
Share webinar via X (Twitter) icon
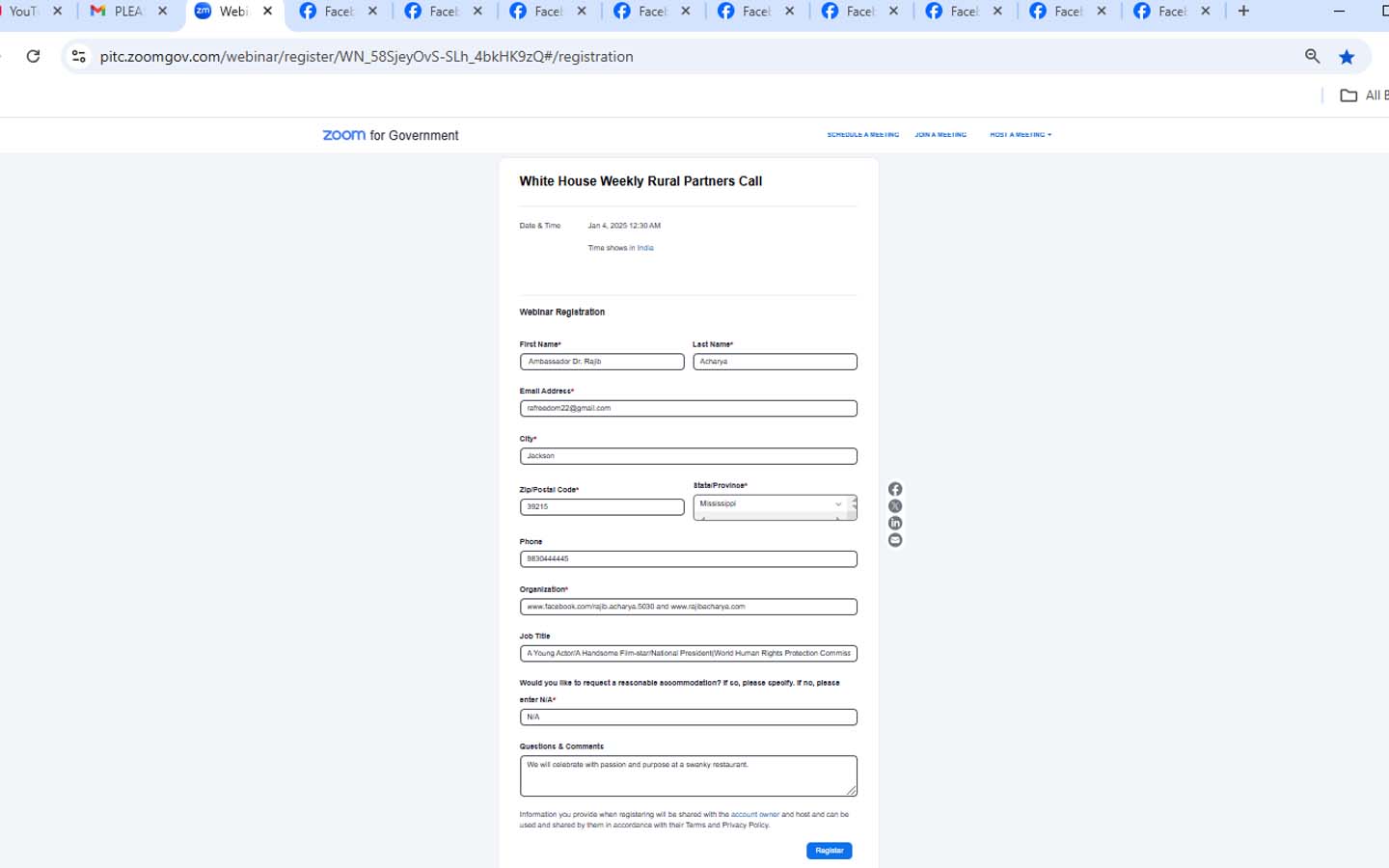point(895,506)
